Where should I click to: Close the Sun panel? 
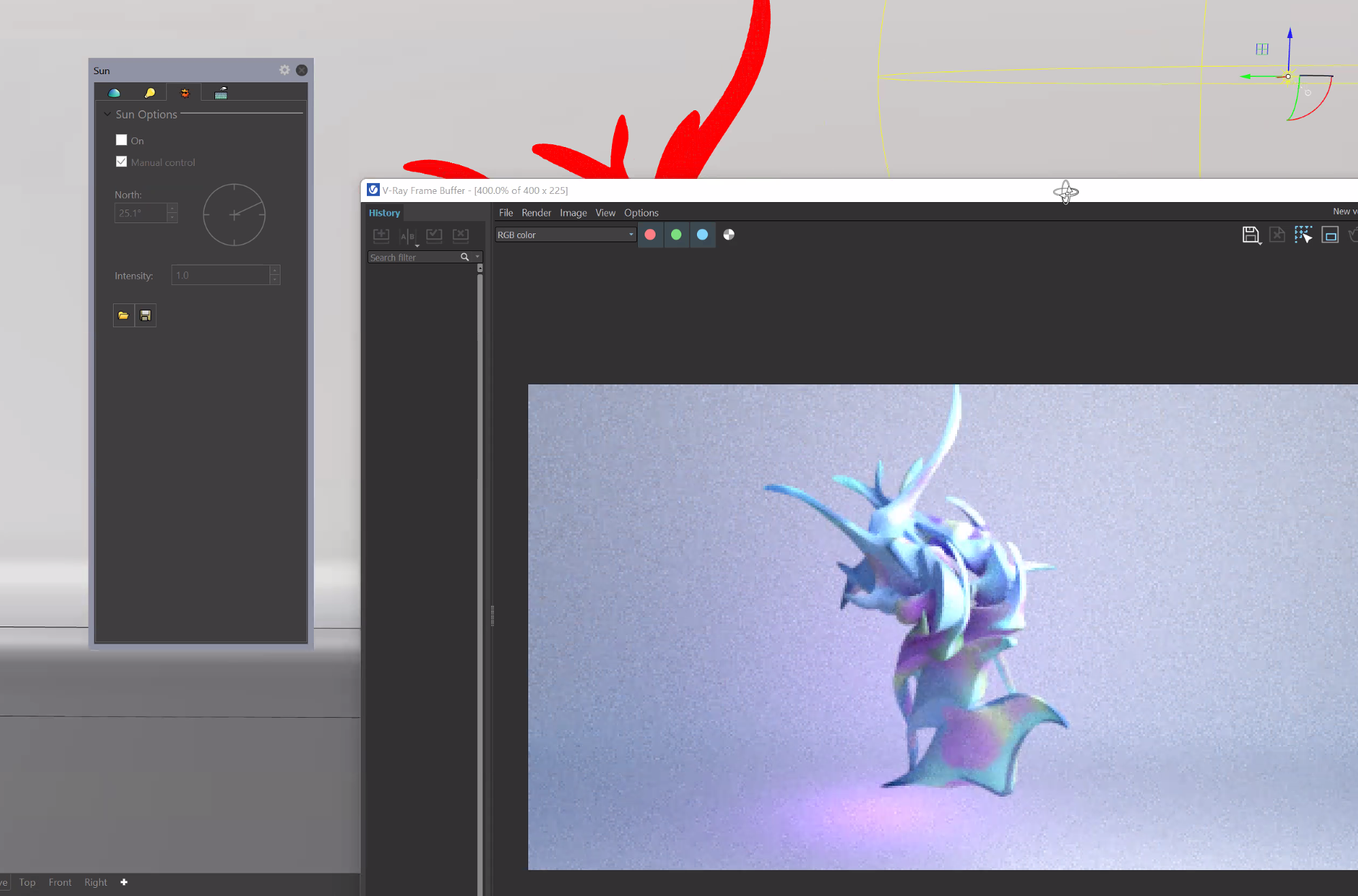point(302,70)
